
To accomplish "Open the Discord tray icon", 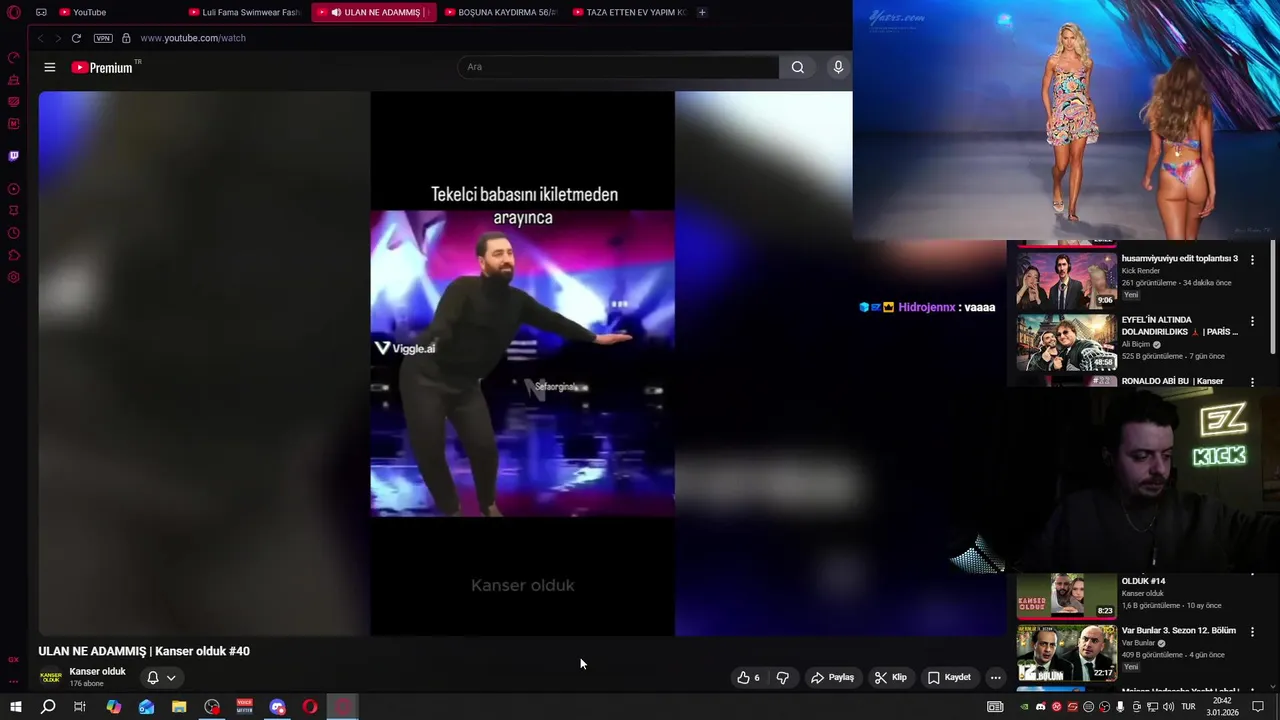I will pyautogui.click(x=1041, y=707).
